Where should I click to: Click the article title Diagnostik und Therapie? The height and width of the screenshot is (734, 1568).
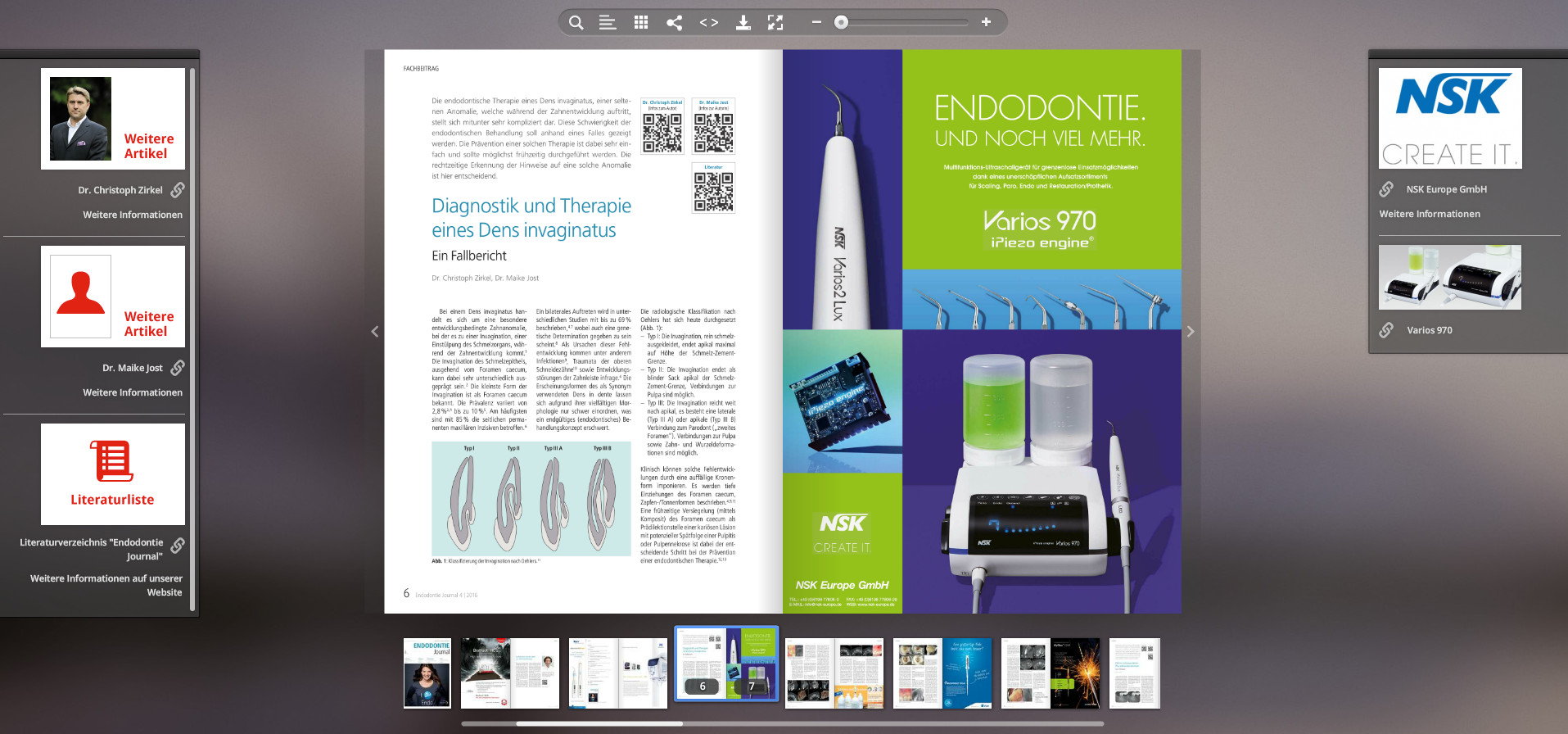[531, 218]
